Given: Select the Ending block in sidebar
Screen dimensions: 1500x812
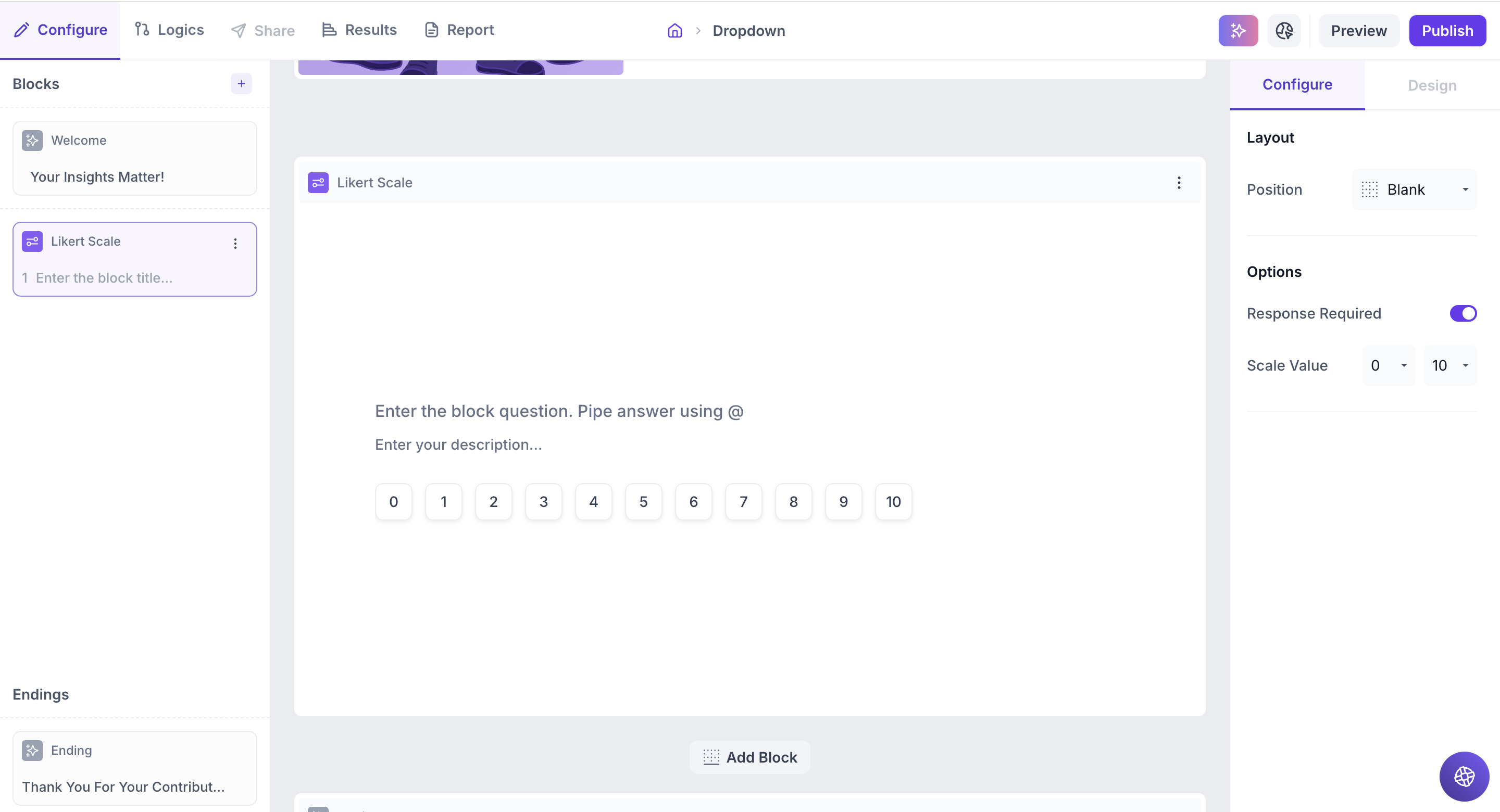Looking at the screenshot, I should coord(134,768).
